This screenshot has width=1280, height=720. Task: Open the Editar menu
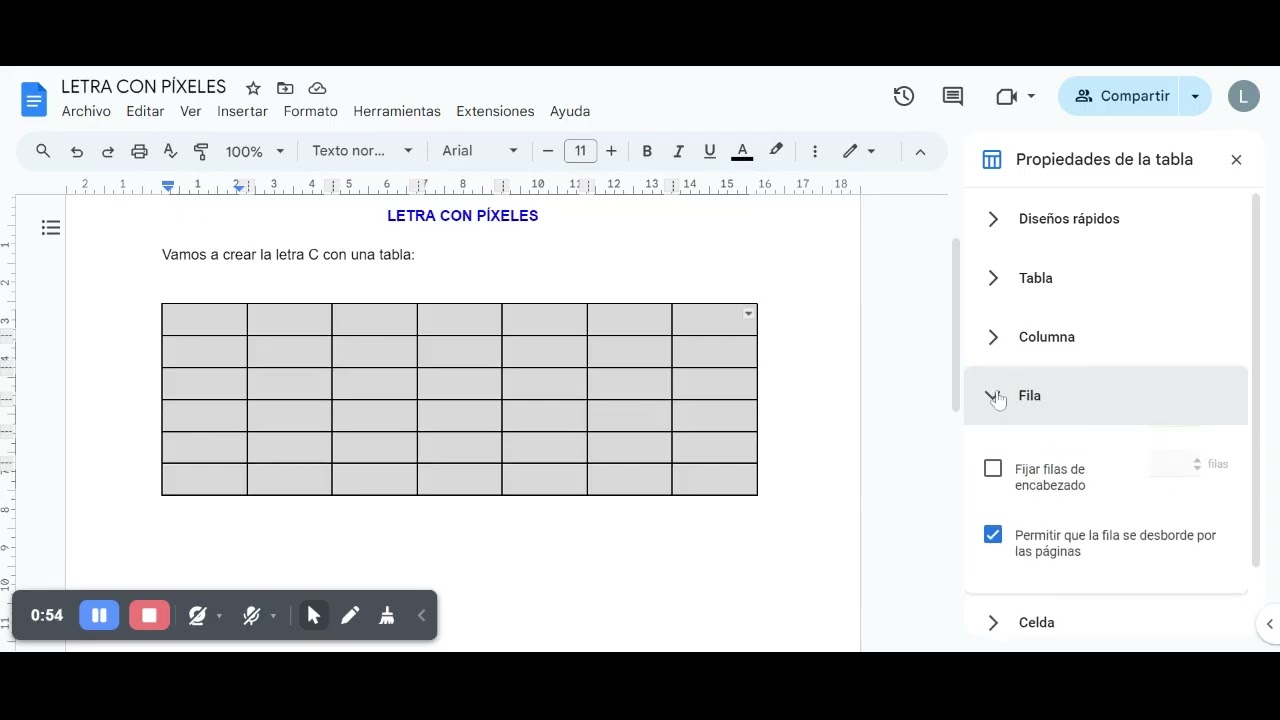145,111
